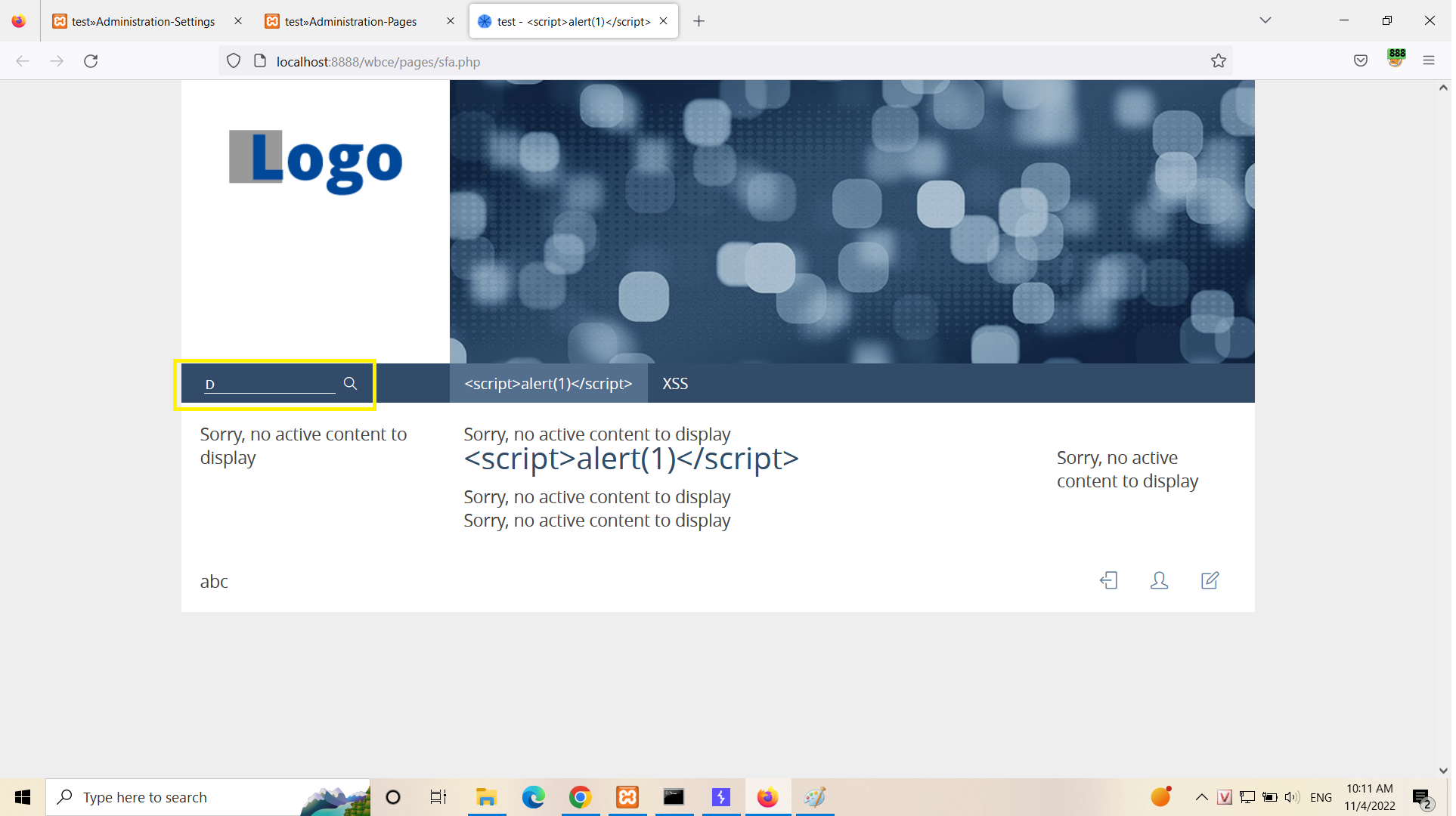The width and height of the screenshot is (1456, 816).
Task: Click the 888 extension icon
Action: coord(1396,58)
